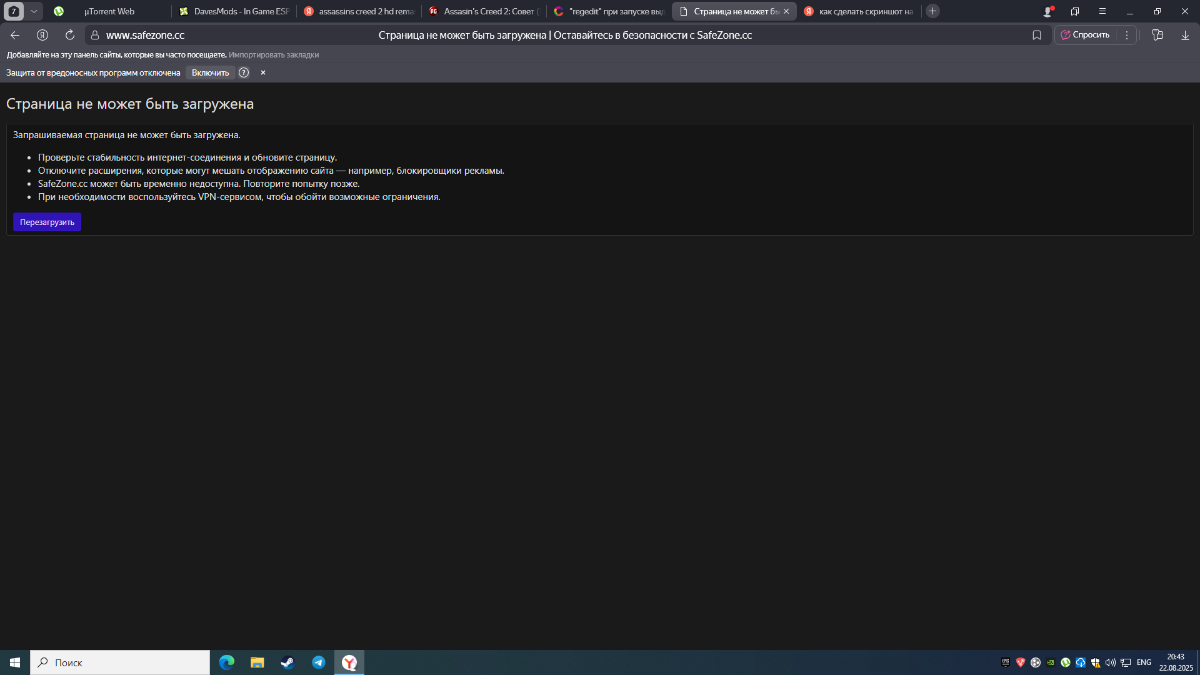Viewport: 1200px width, 675px height.
Task: Click the ENG language indicator
Action: point(1144,662)
